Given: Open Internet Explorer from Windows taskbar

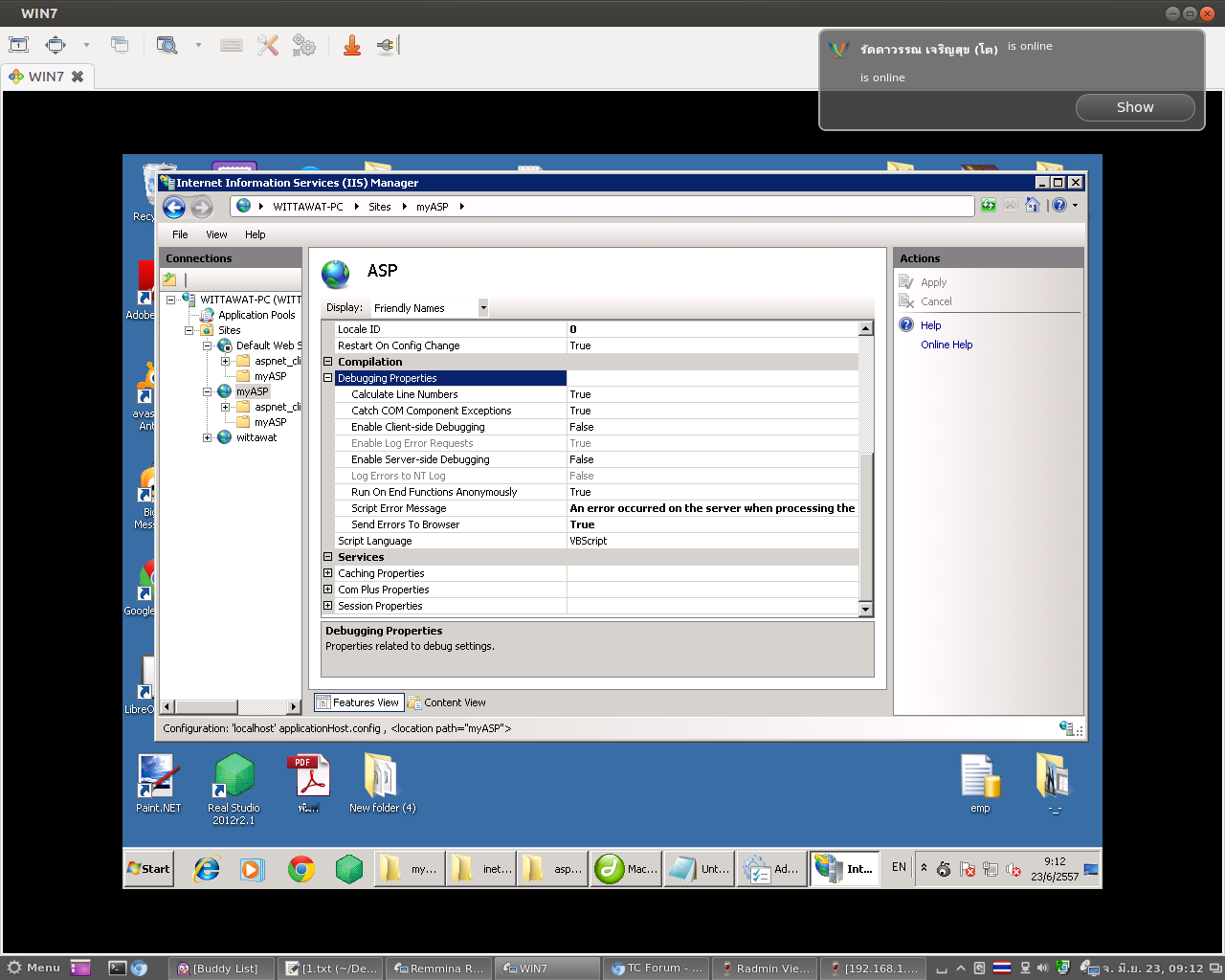Looking at the screenshot, I should 207,869.
